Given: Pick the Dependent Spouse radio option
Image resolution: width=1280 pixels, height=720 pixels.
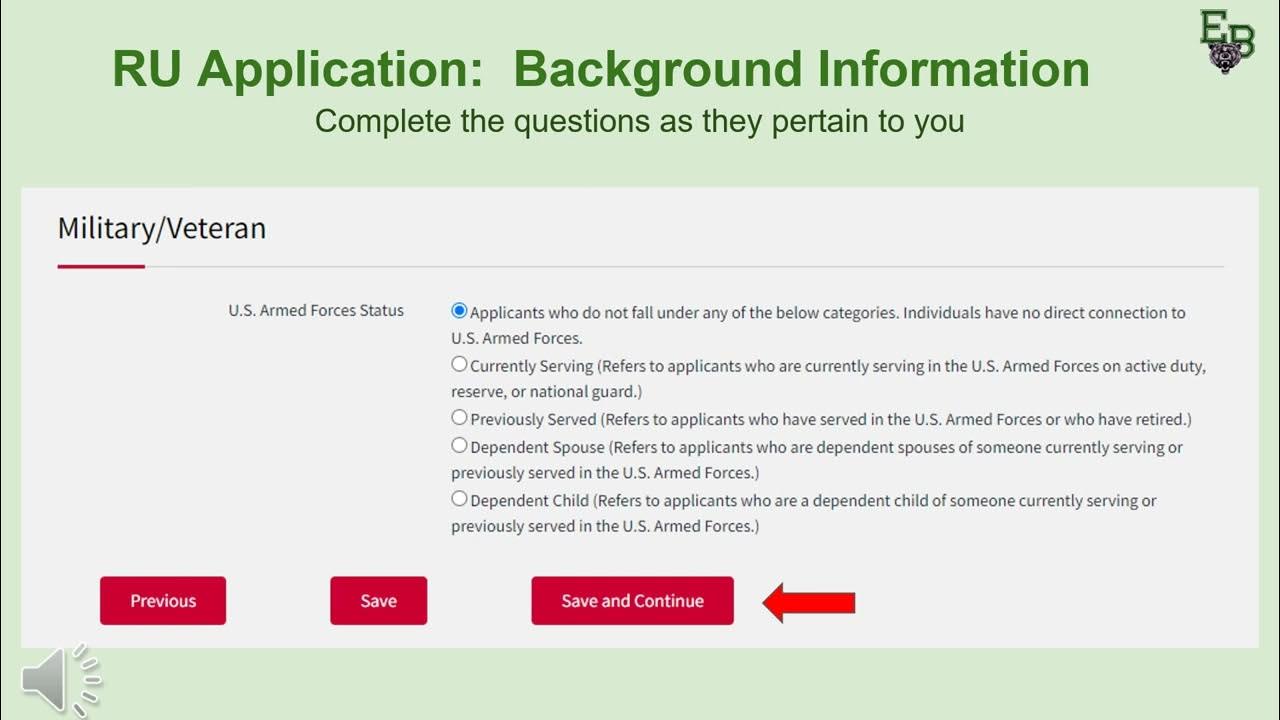Looking at the screenshot, I should (x=459, y=445).
